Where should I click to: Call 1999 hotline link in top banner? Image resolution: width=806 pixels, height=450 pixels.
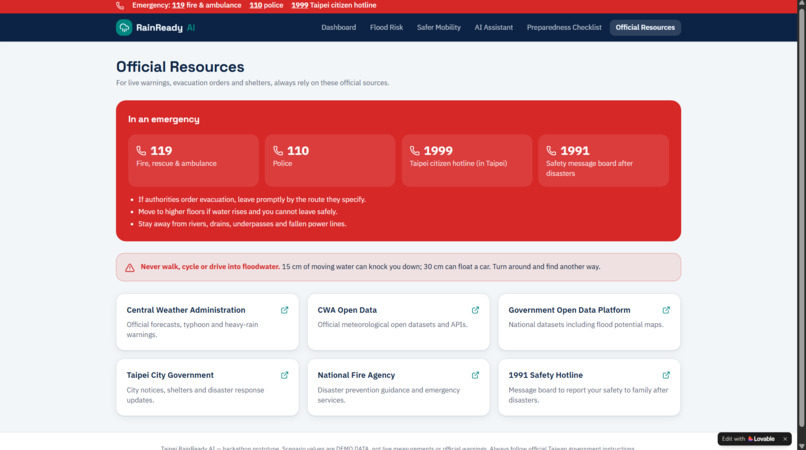click(300, 5)
